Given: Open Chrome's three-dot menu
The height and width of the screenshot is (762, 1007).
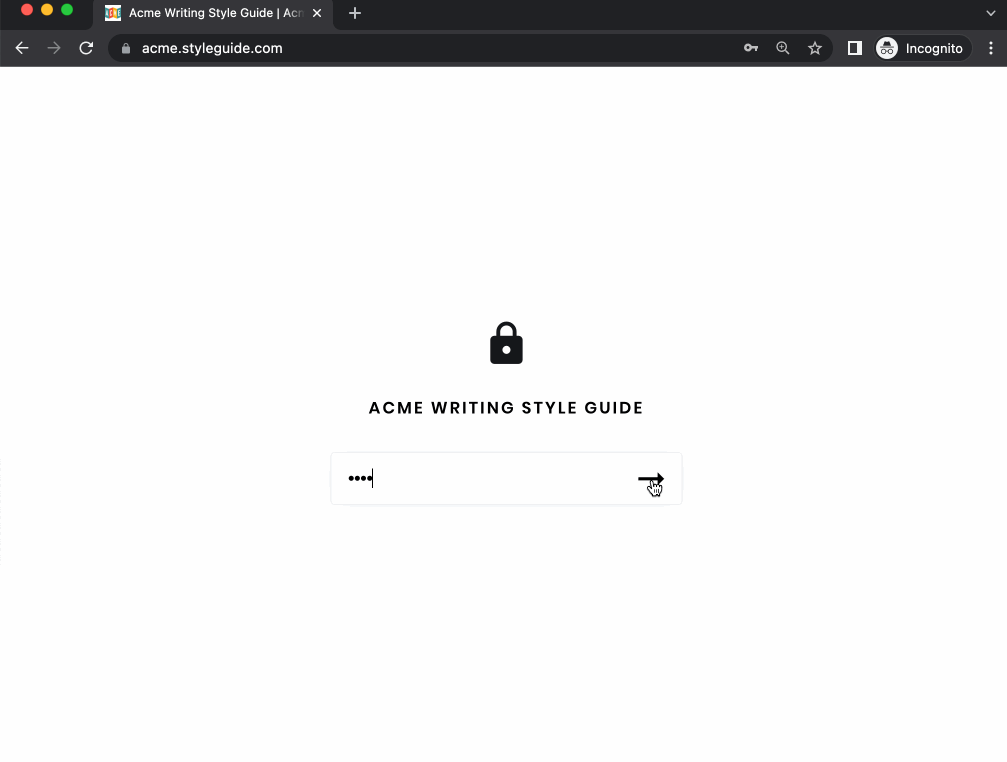Looking at the screenshot, I should [x=991, y=48].
